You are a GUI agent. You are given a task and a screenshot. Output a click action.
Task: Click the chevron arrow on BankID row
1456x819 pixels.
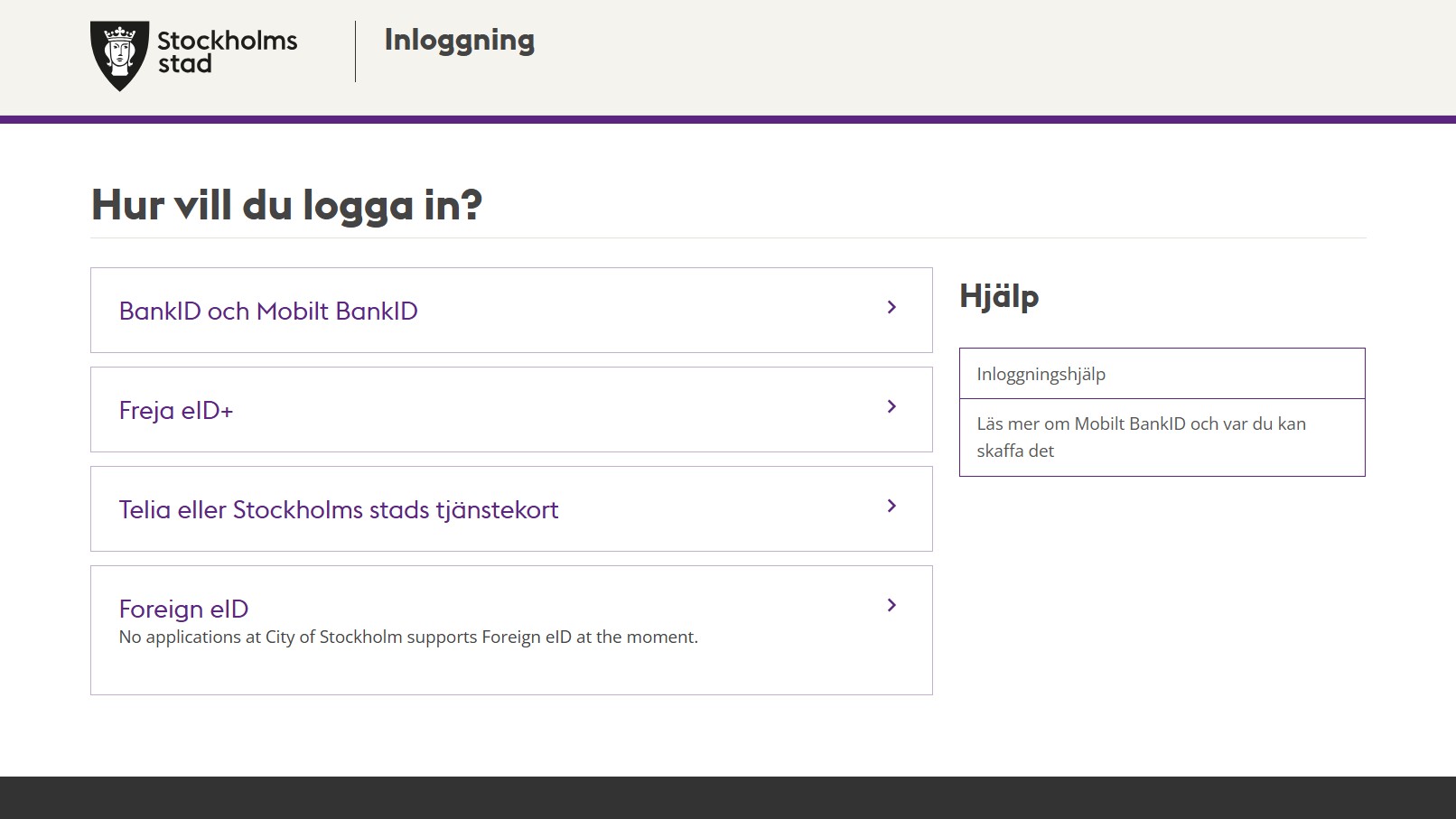(891, 308)
